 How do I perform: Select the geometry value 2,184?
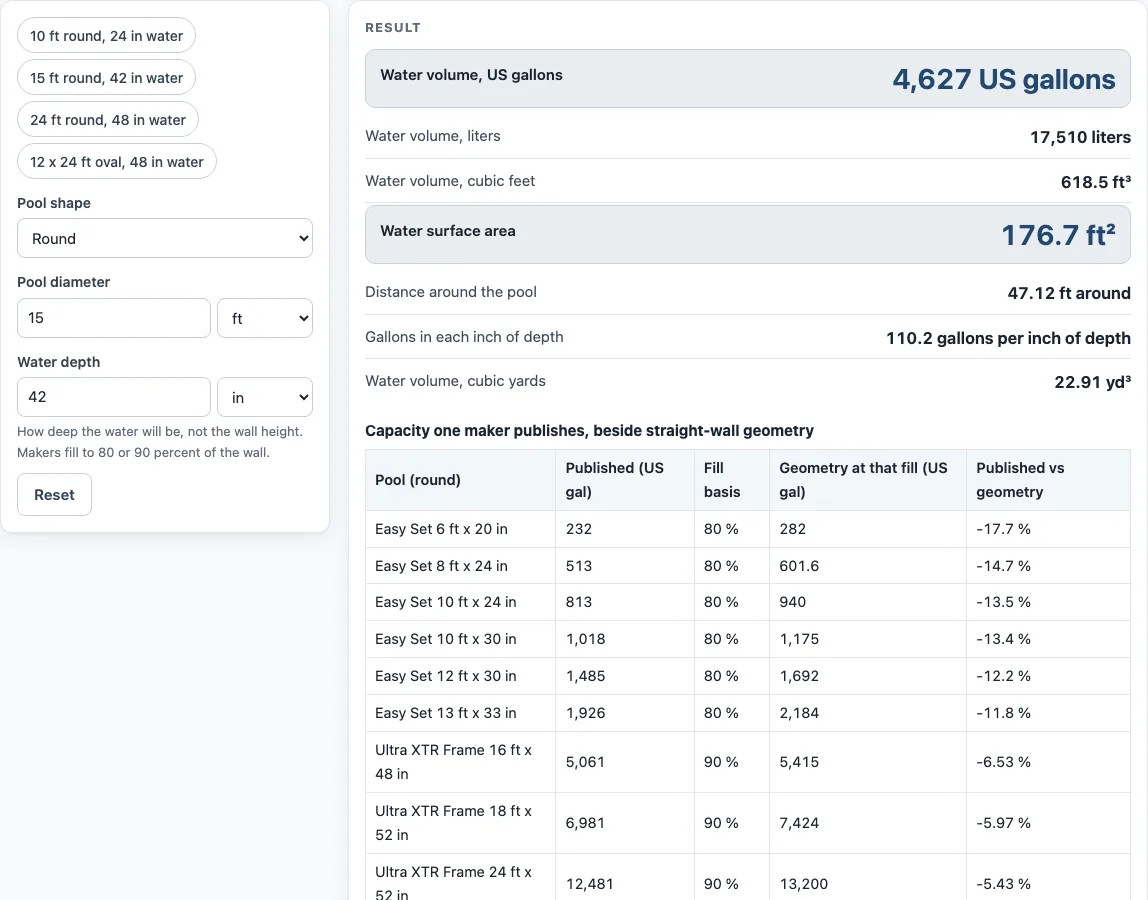[x=799, y=713]
